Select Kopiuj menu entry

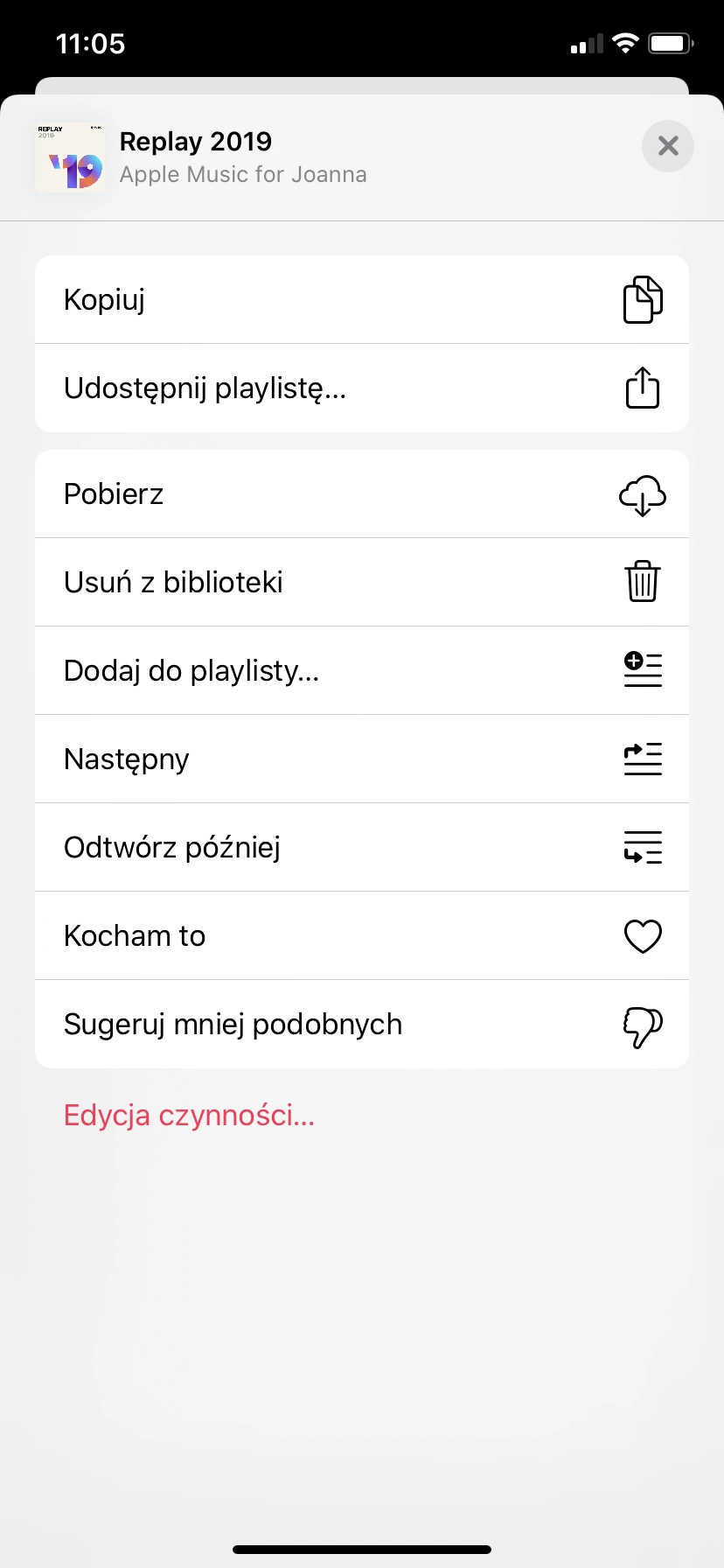[x=362, y=299]
